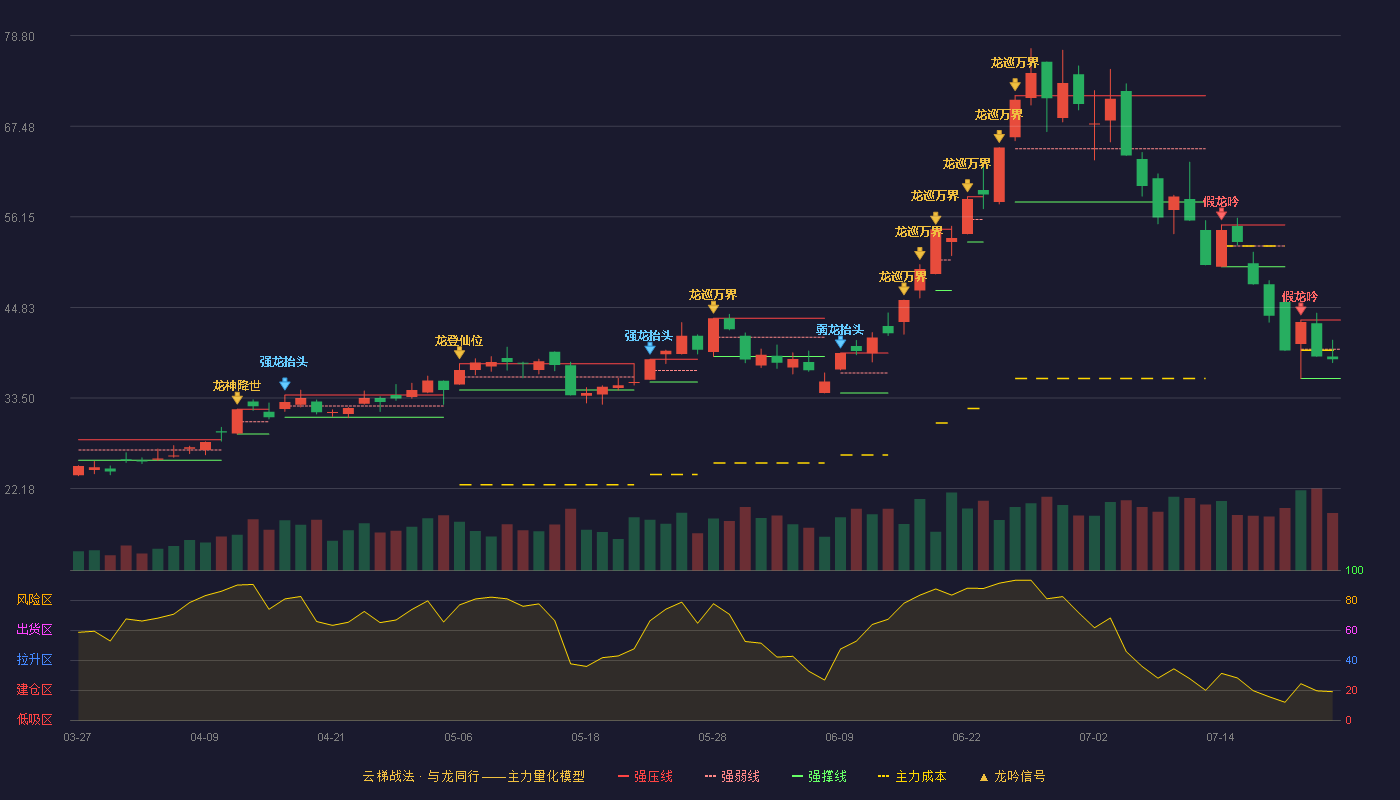This screenshot has height=800, width=1400.
Task: Click the 07-14 date label
Action: coord(1220,737)
